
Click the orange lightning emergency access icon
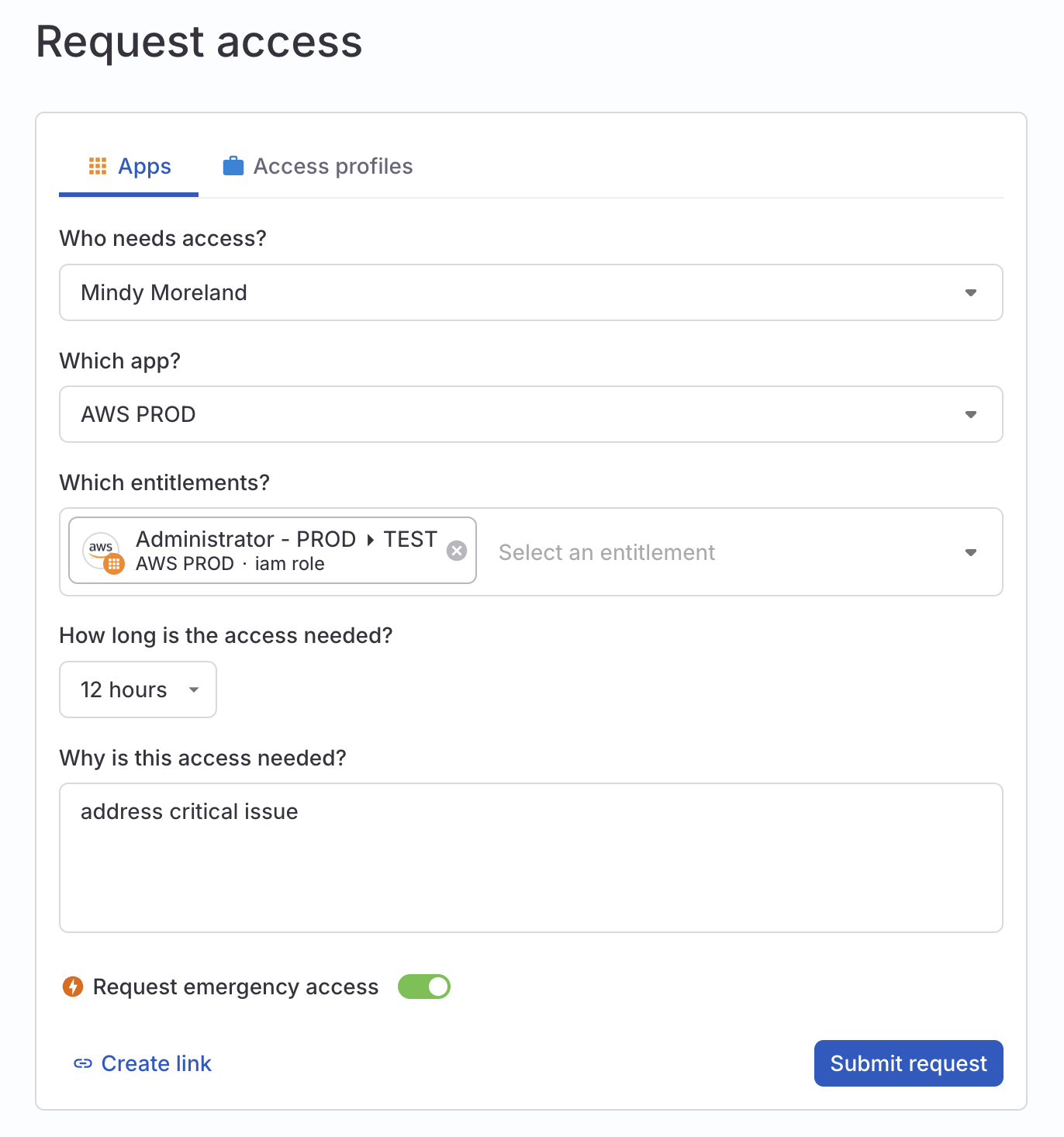point(72,986)
